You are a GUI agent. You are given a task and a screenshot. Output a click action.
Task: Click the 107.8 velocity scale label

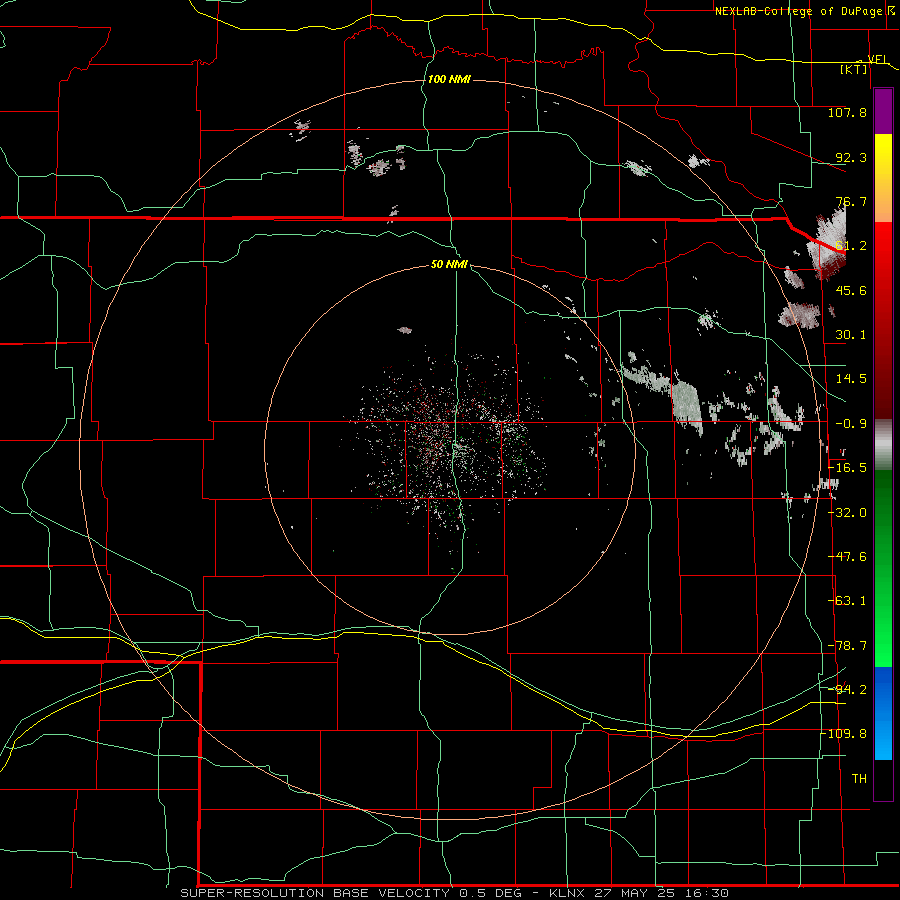pos(847,112)
